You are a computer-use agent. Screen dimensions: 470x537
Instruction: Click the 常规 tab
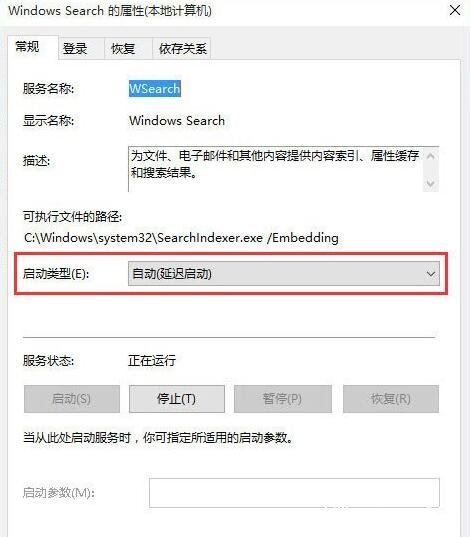pyautogui.click(x=27, y=47)
